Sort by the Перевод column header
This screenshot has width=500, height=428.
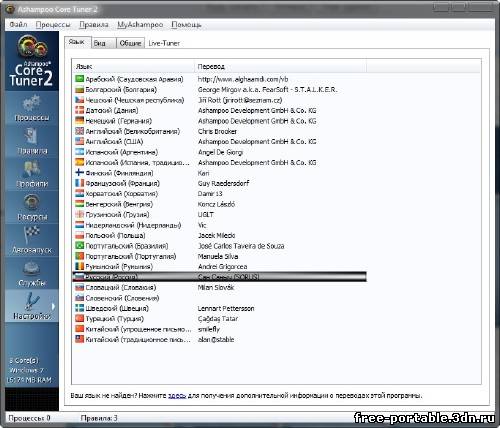point(280,66)
